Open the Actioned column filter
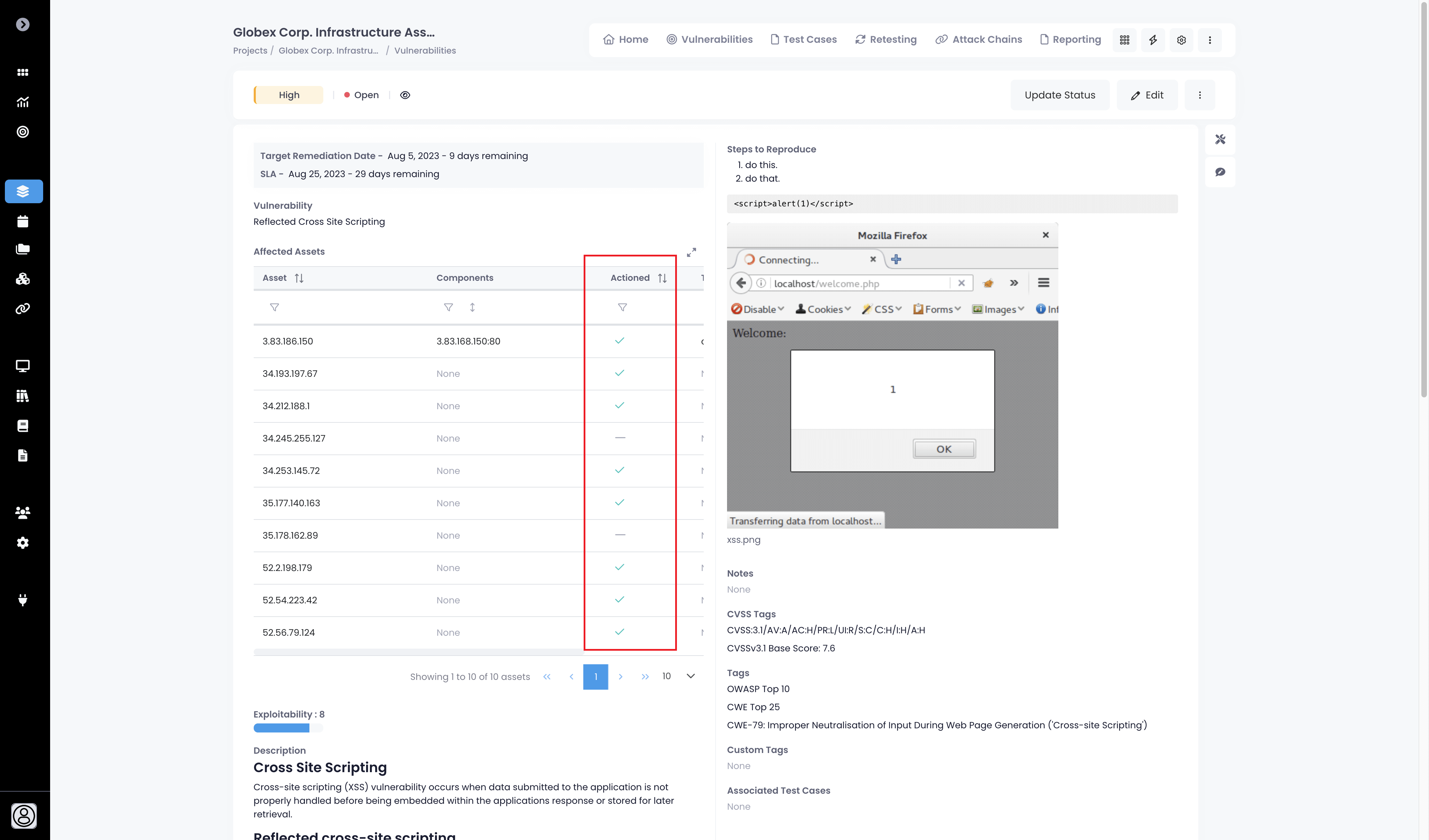Viewport: 1429px width, 840px height. [622, 307]
